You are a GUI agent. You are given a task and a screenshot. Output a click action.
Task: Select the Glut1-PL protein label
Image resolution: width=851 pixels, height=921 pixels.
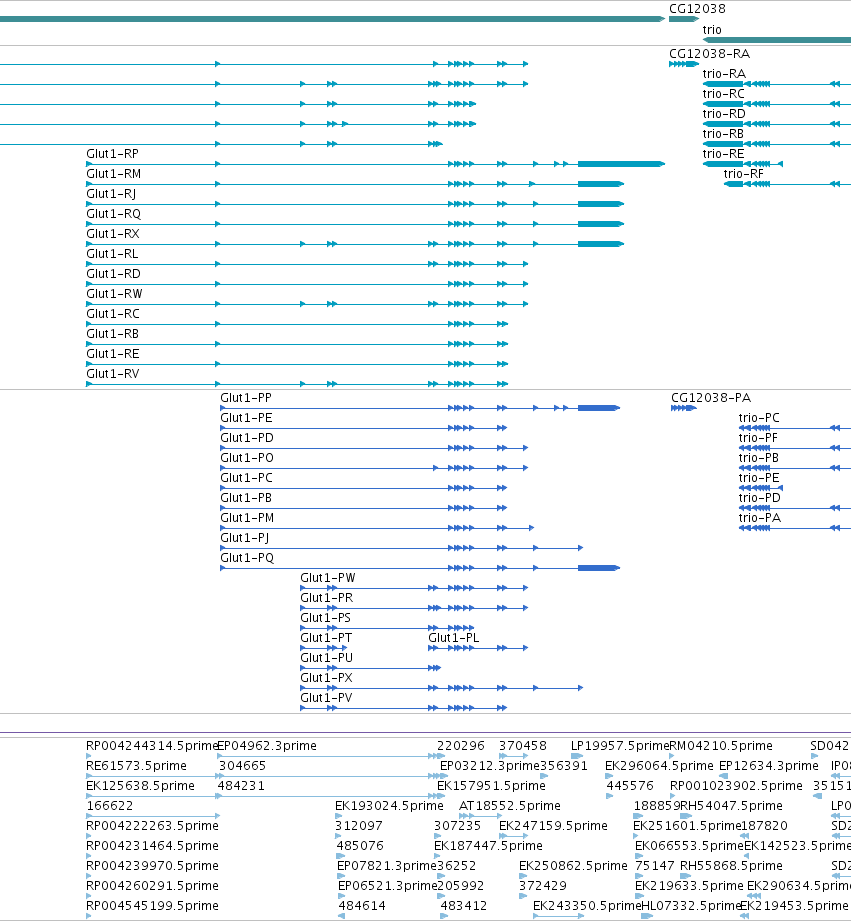click(x=453, y=637)
